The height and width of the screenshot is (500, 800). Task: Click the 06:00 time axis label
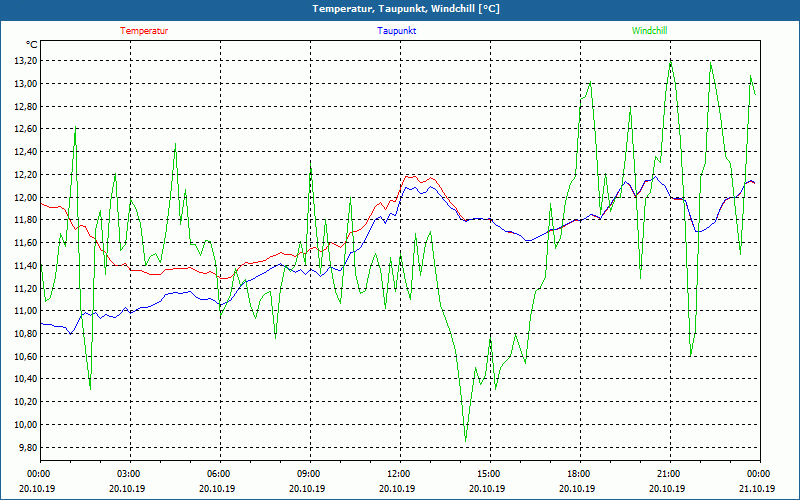[220, 474]
